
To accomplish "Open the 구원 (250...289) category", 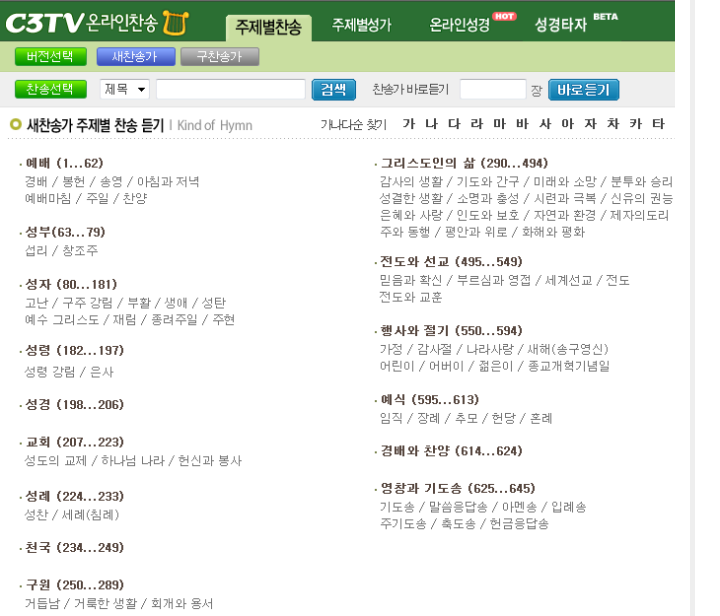I will pos(74,585).
